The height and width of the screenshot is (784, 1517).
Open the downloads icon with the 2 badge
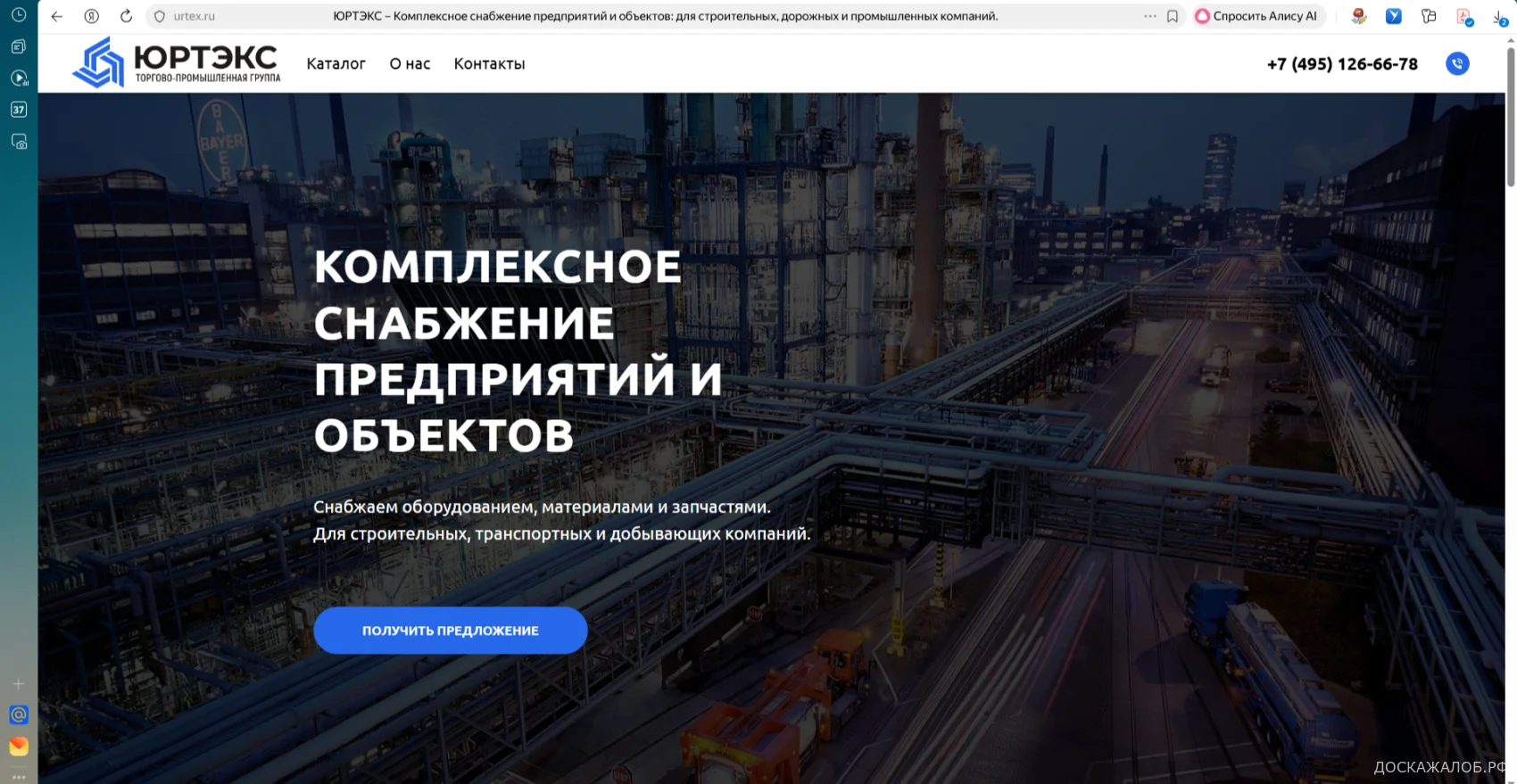point(1499,17)
